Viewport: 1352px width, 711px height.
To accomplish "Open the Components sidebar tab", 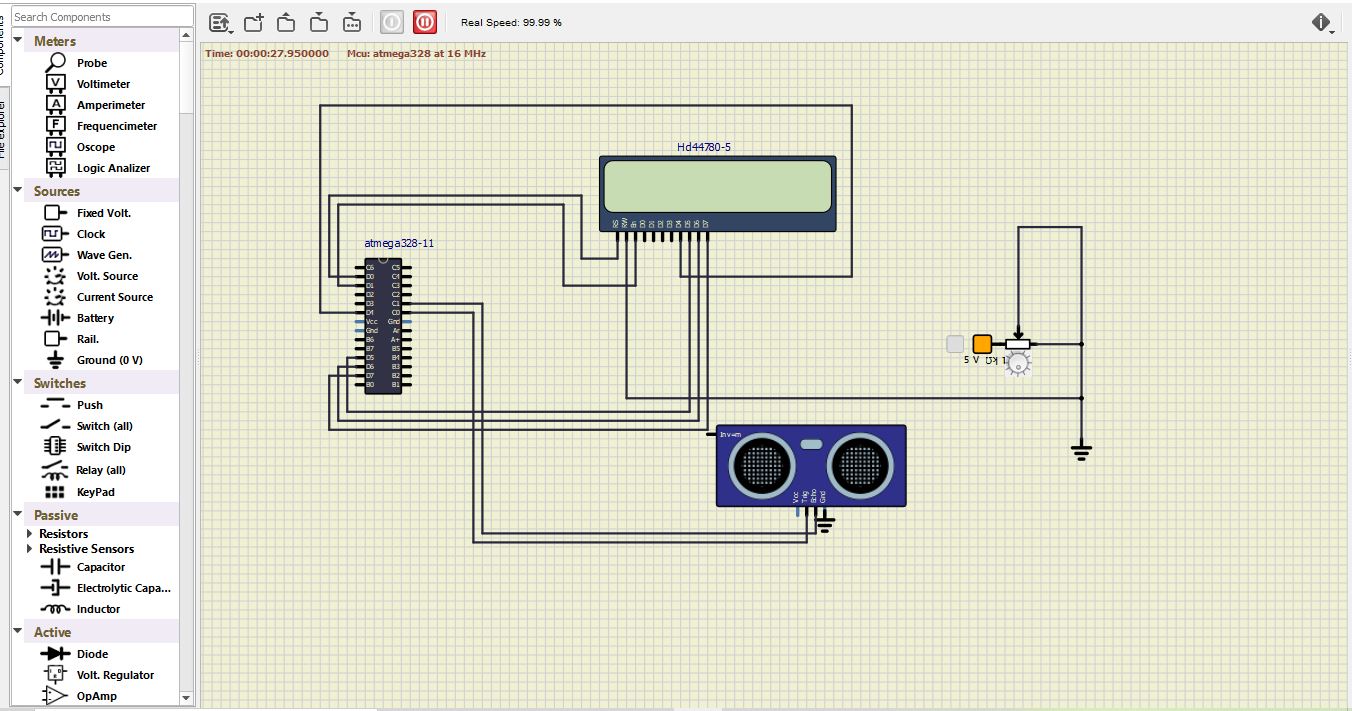I will [x=7, y=40].
